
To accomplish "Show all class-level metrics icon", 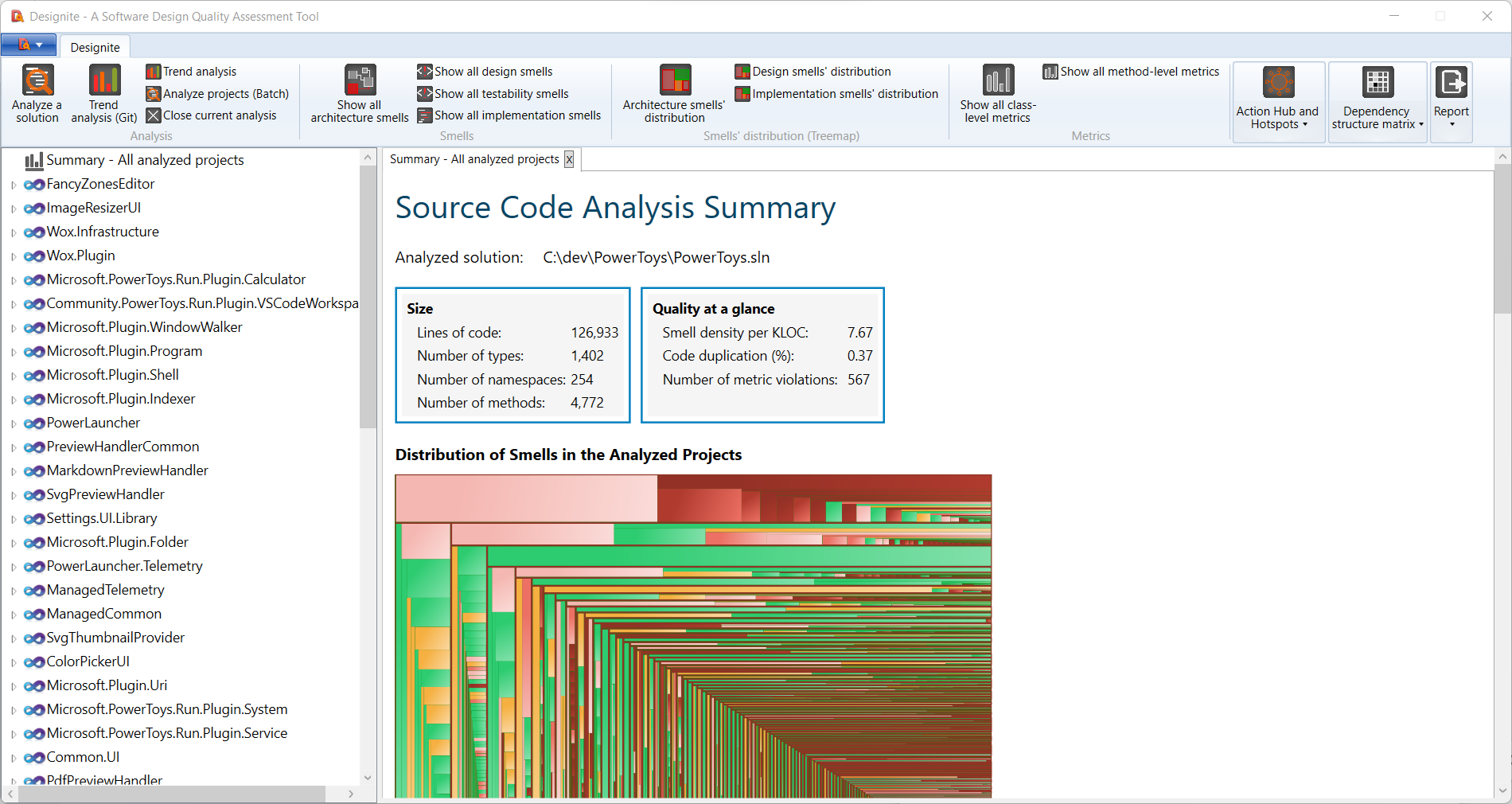I will click(998, 80).
